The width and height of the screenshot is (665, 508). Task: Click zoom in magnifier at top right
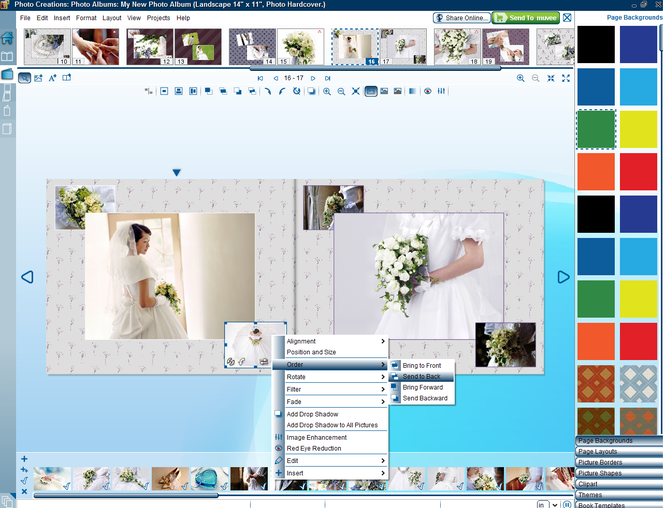pos(520,78)
